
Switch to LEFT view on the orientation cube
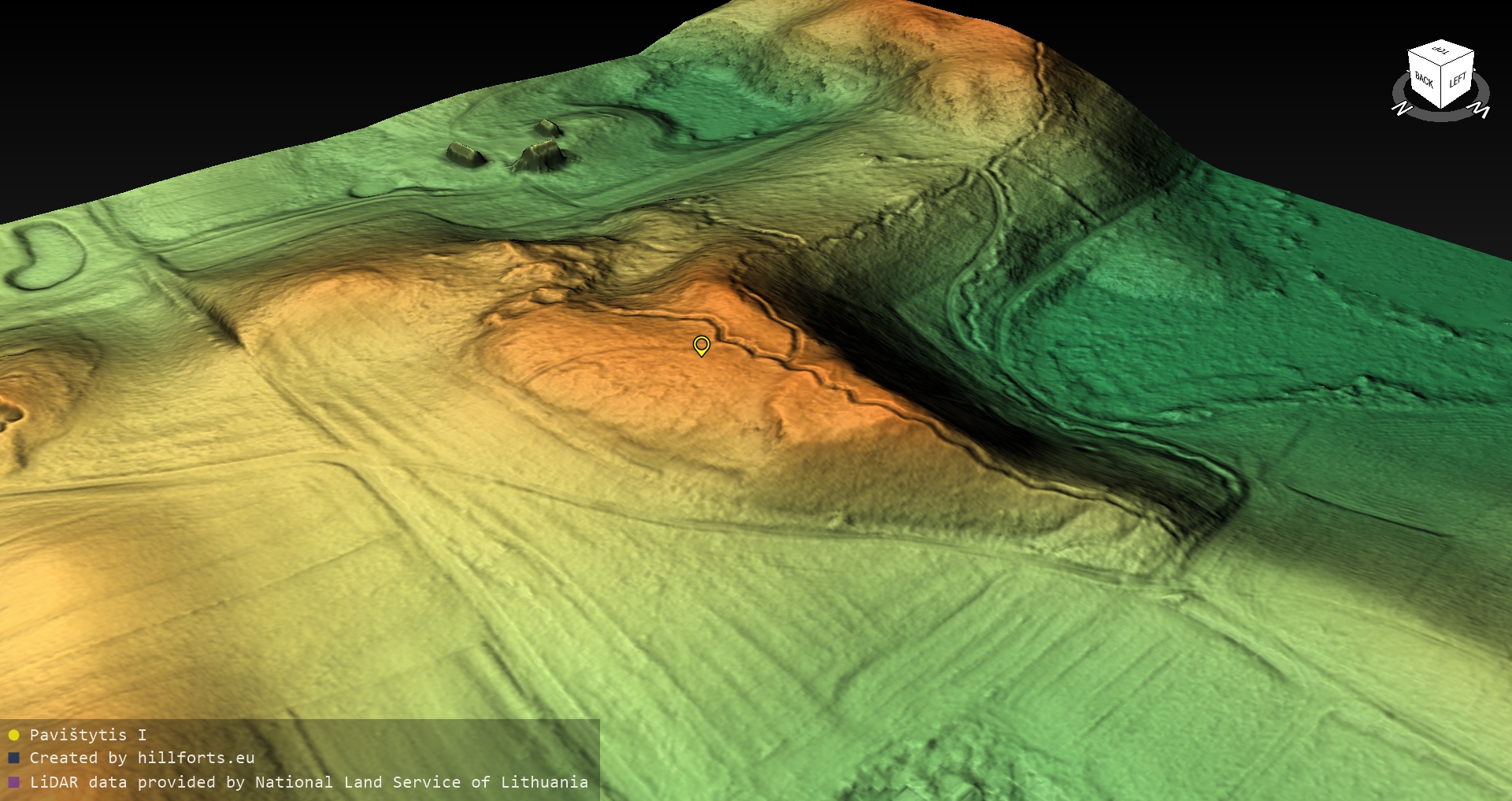(1457, 80)
